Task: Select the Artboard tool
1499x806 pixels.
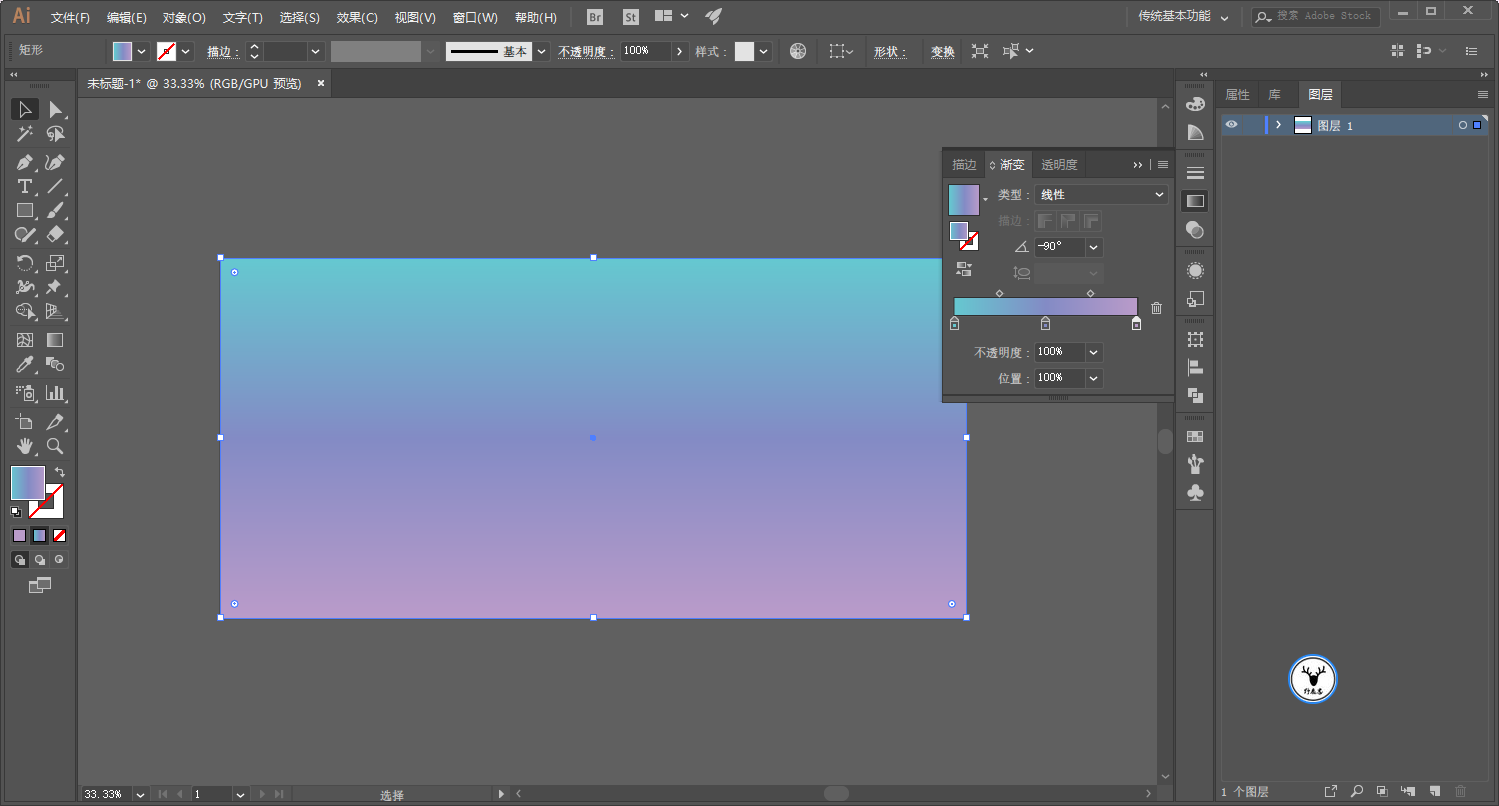Action: click(25, 422)
